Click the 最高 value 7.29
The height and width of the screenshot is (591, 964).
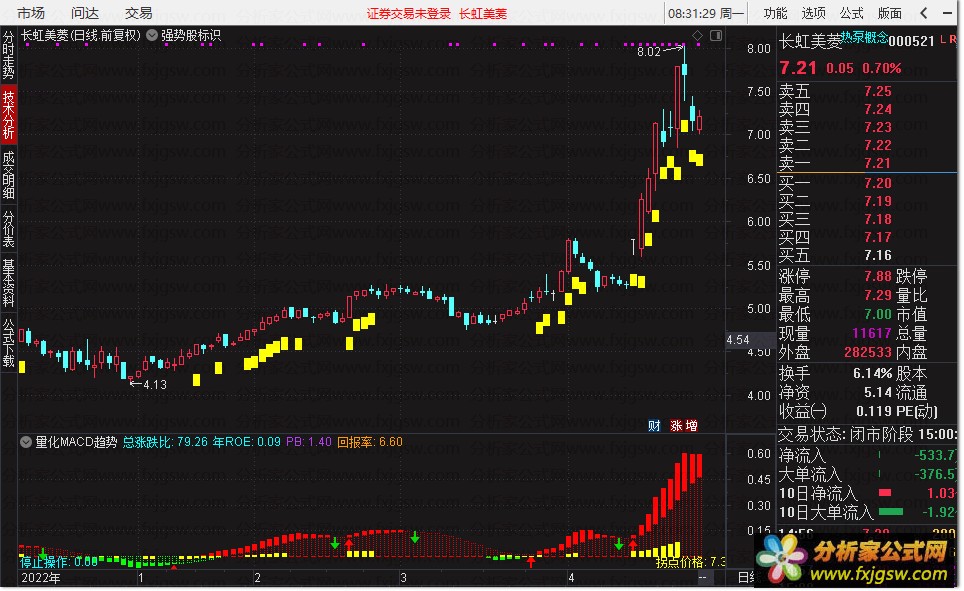coord(878,295)
